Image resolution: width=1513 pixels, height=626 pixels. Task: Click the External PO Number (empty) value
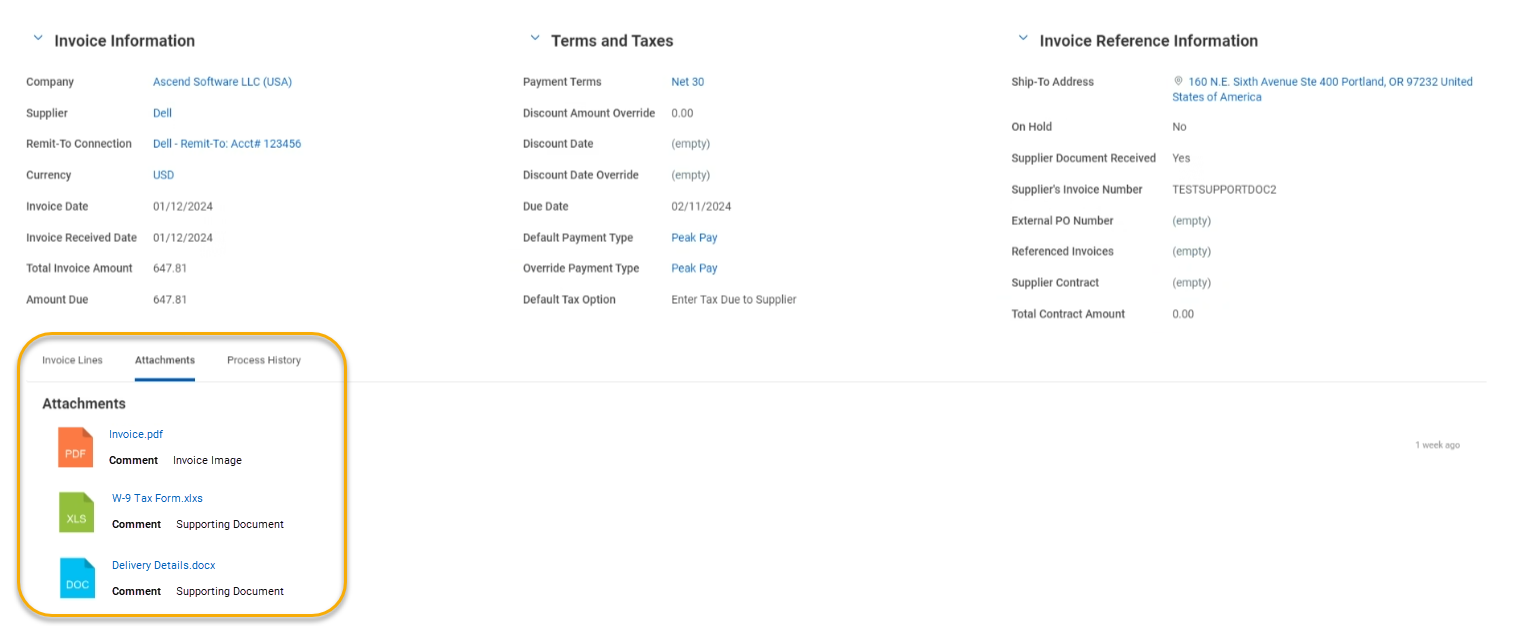point(1191,220)
